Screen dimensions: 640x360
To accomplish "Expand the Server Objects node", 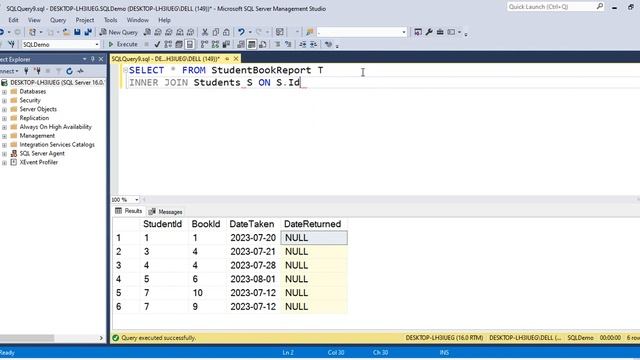I will [x=4, y=109].
